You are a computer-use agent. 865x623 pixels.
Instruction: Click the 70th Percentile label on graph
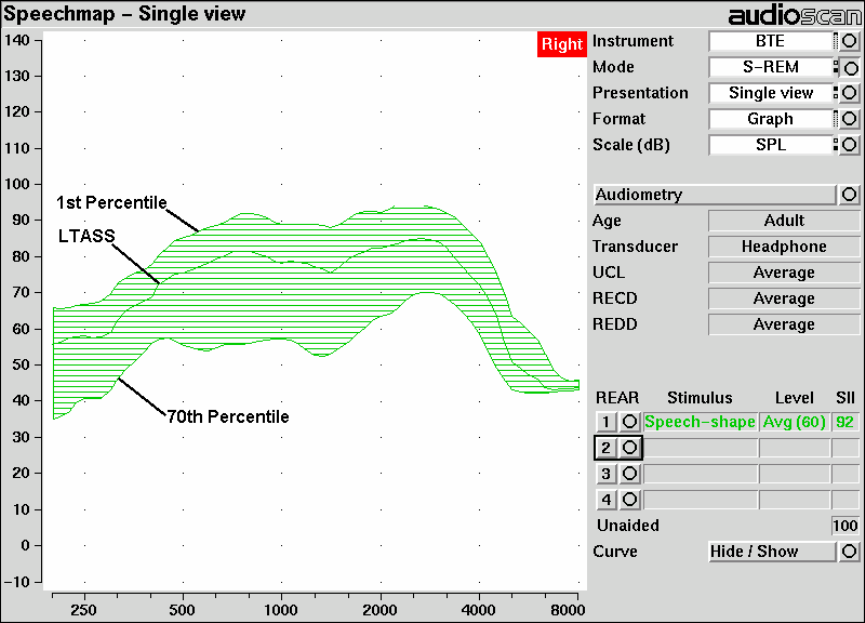point(228,417)
